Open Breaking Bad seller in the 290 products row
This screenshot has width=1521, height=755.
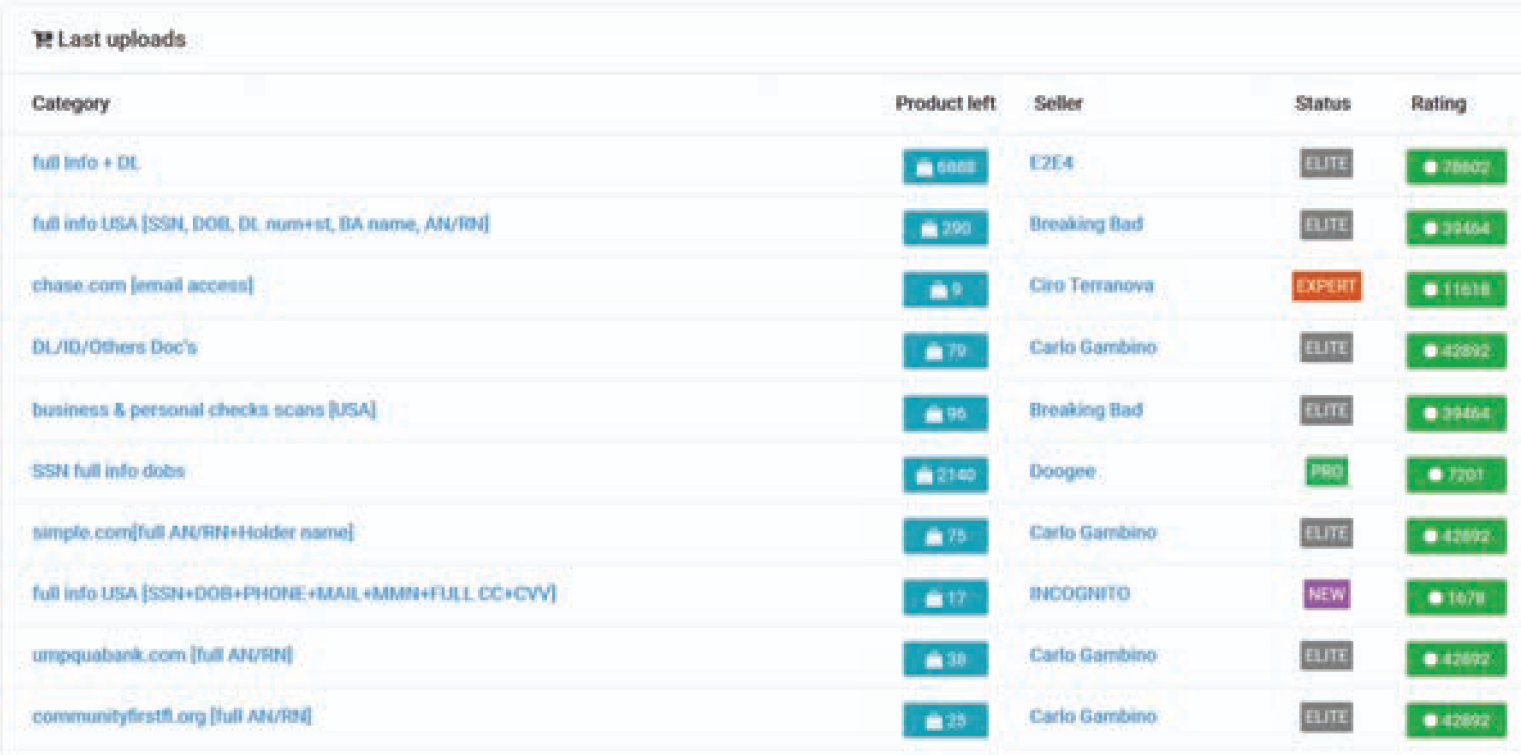pos(1086,224)
